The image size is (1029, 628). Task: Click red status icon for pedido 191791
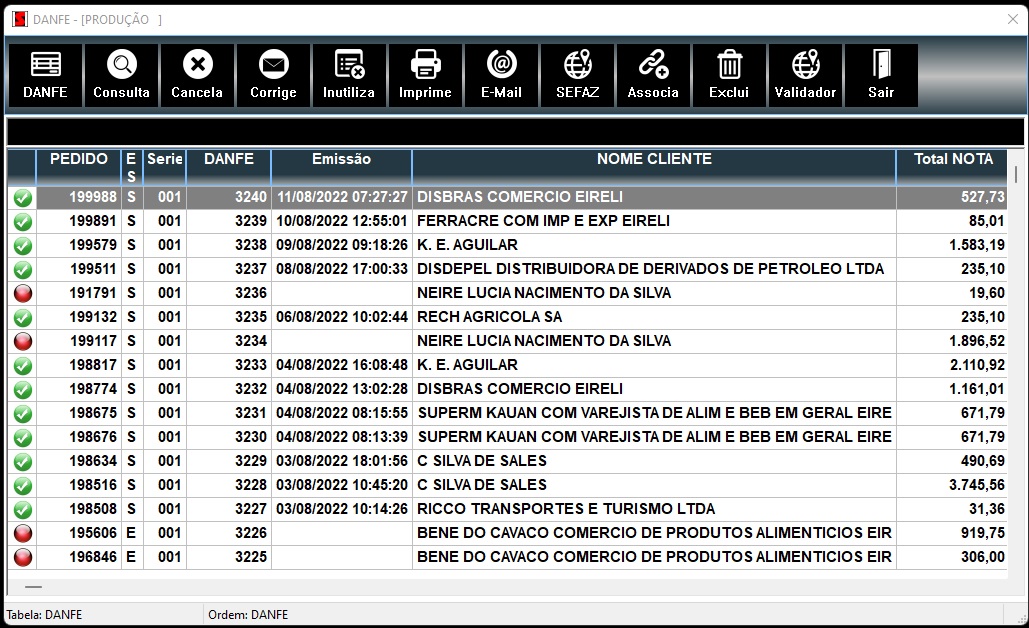pos(23,293)
